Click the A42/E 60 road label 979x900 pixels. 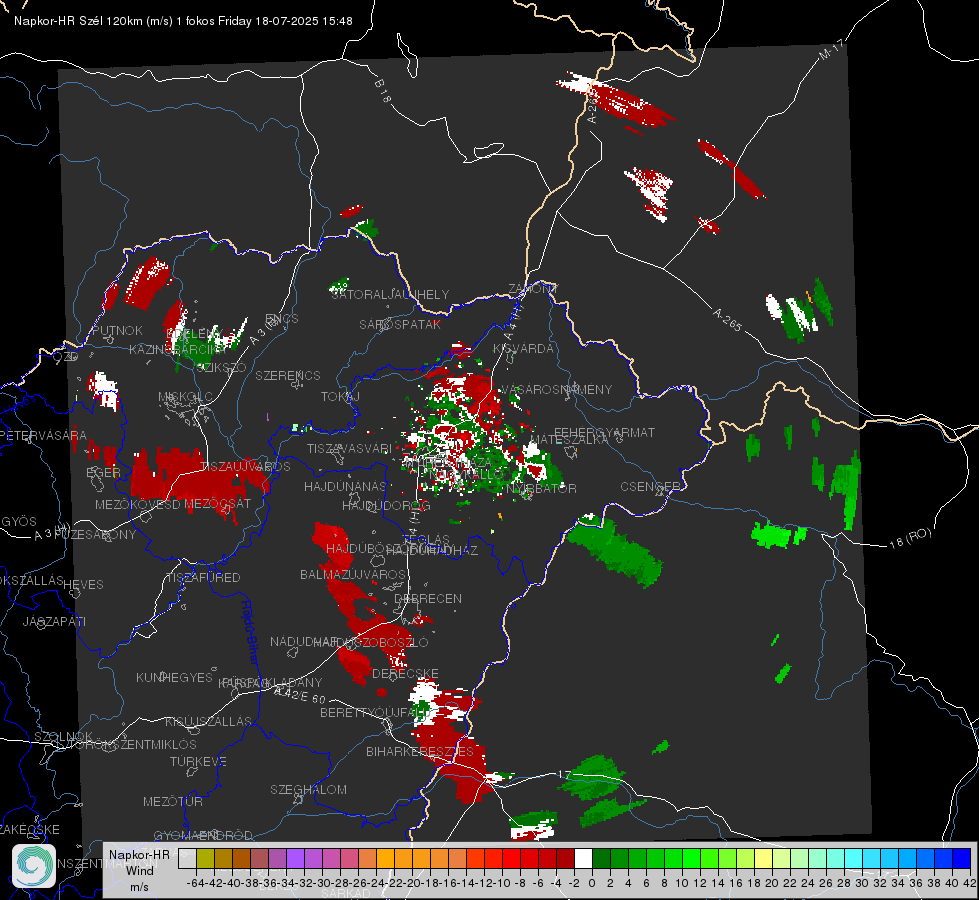pos(300,695)
